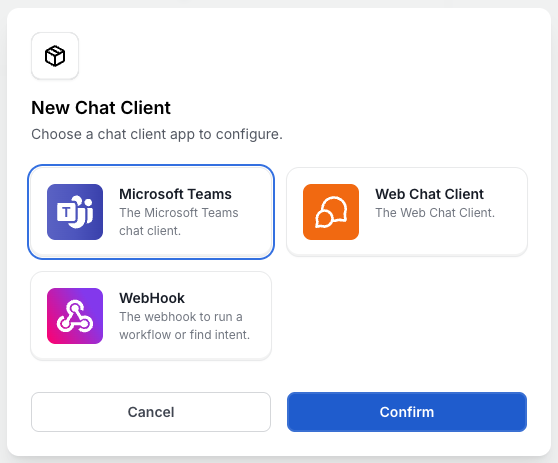The image size is (558, 463).
Task: Confirm the selected chat client
Action: click(x=407, y=412)
